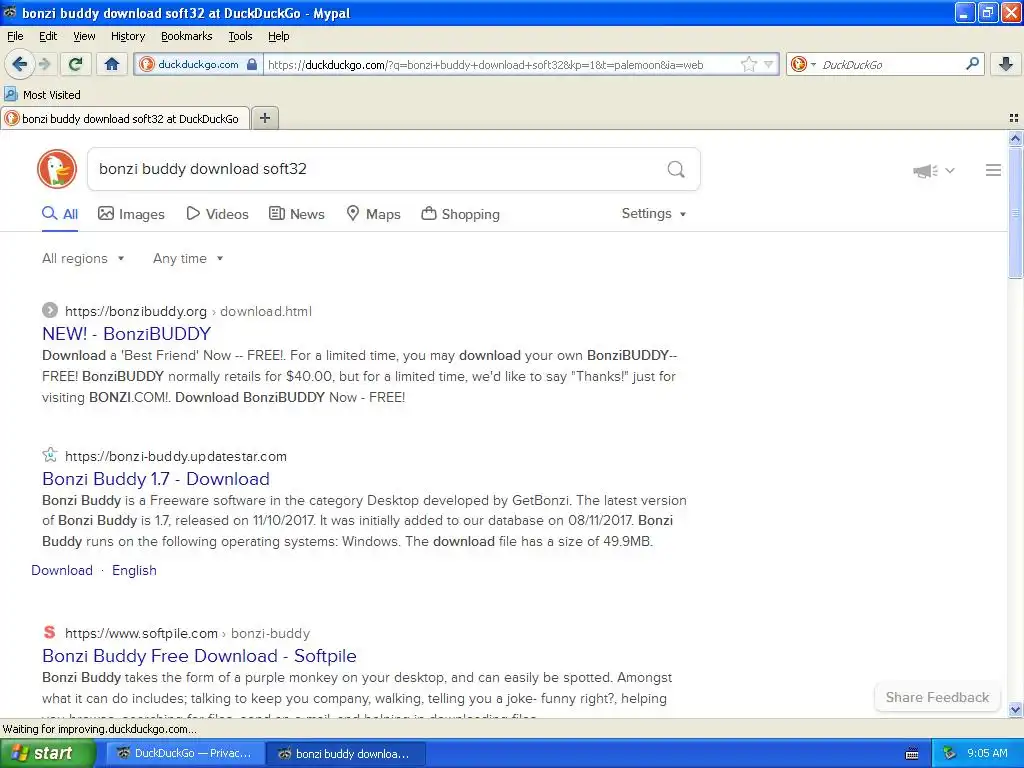Click the 9:05 AM clock
Viewport: 1024px width, 768px height.
tap(987, 753)
